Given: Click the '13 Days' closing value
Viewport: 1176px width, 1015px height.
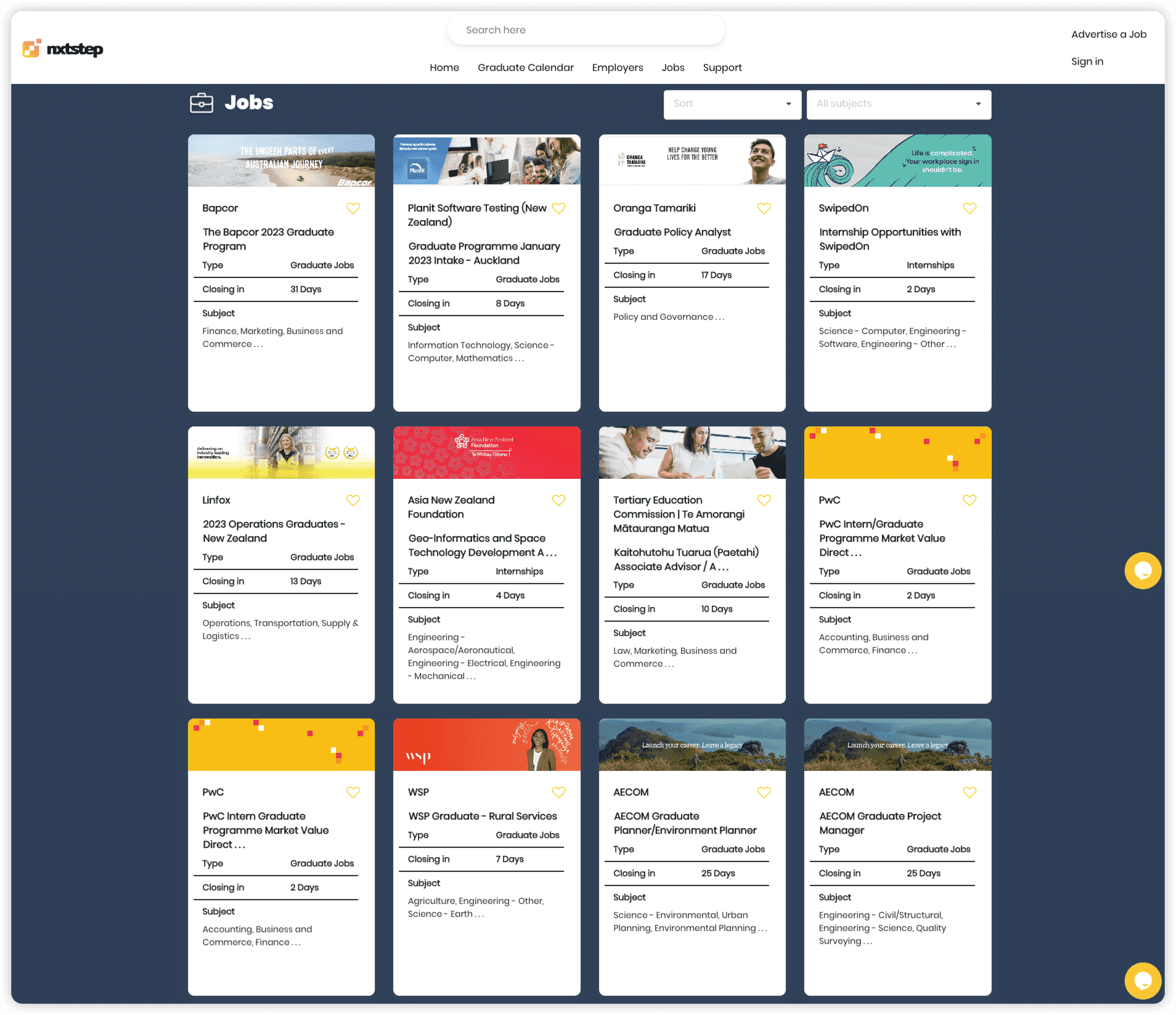Looking at the screenshot, I should [306, 582].
